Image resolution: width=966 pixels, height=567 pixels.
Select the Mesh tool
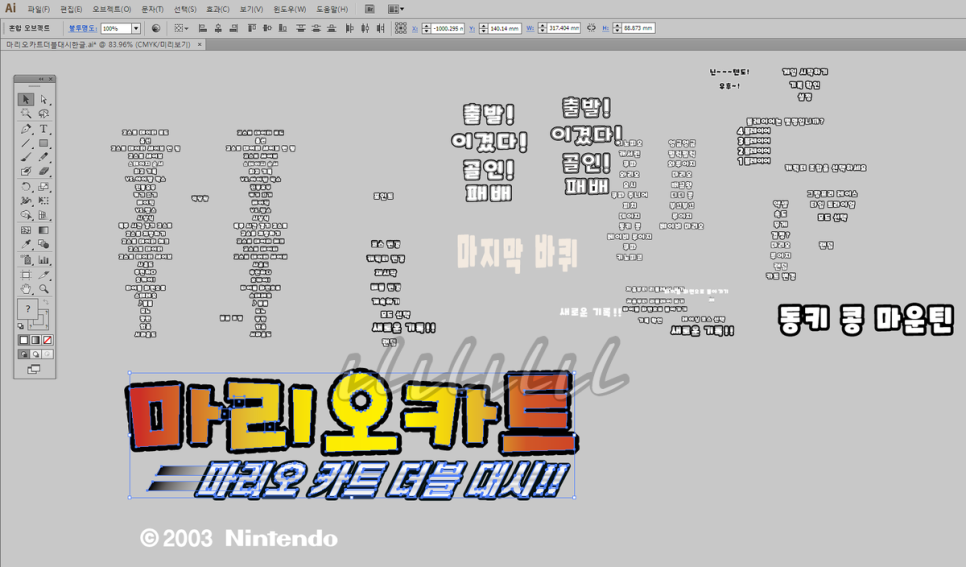pyautogui.click(x=26, y=230)
